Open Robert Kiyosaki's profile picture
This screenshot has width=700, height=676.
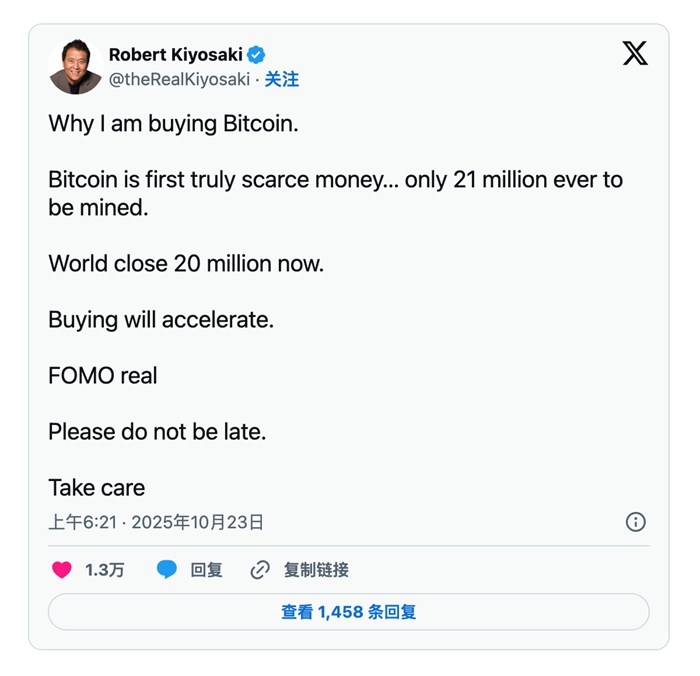tap(75, 67)
